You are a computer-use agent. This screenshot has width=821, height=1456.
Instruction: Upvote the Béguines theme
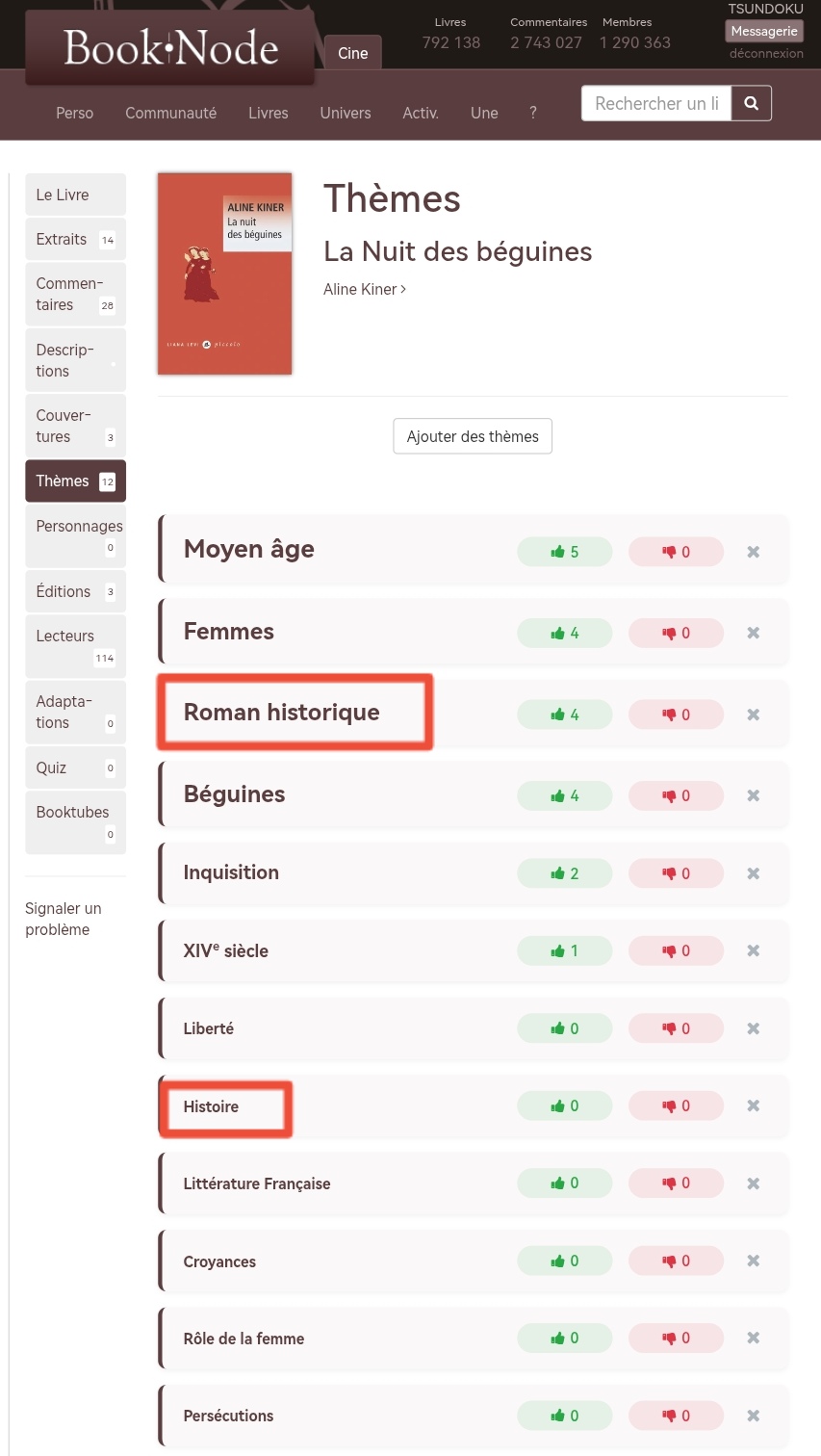click(x=565, y=795)
